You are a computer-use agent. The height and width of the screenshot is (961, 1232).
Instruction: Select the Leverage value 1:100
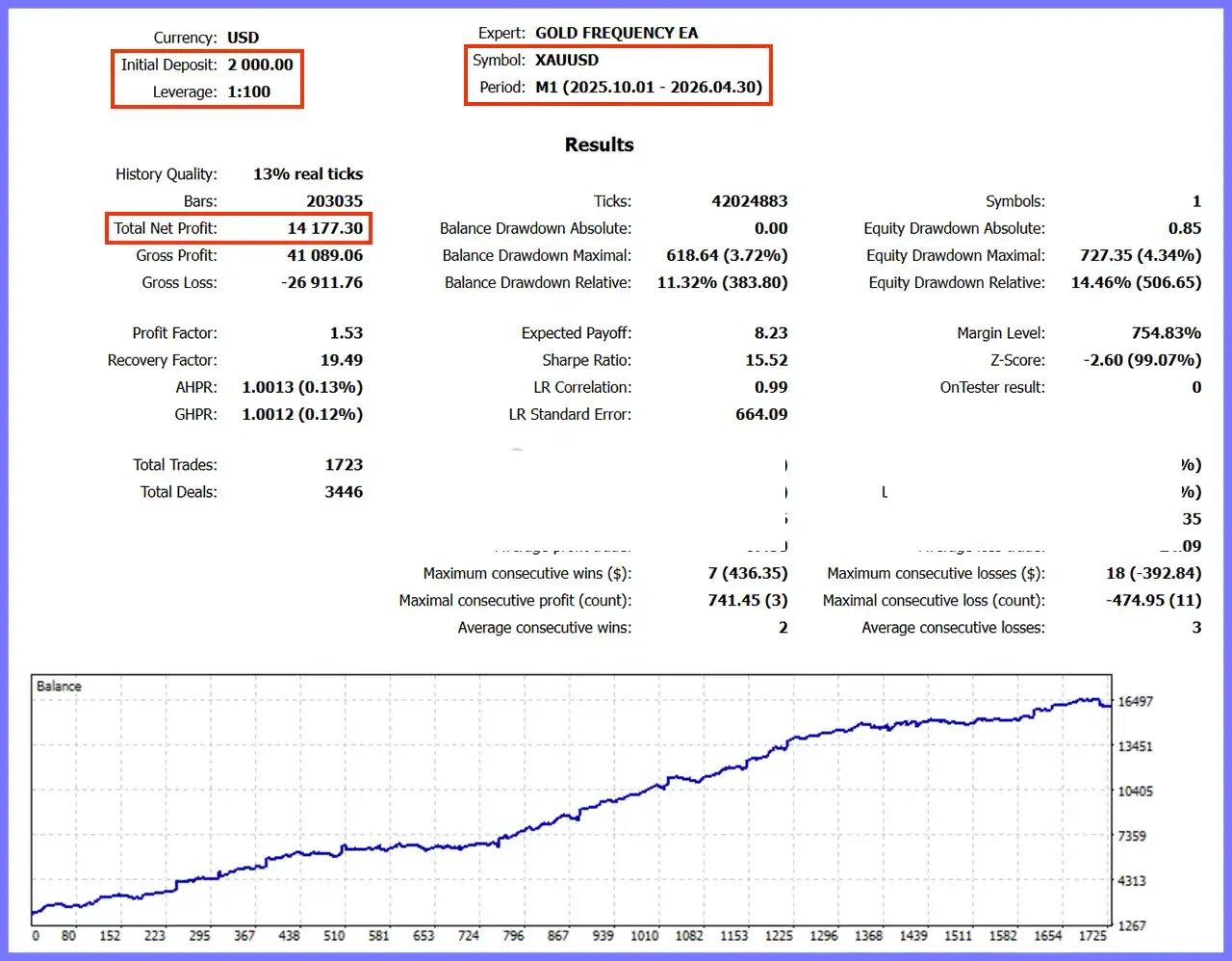tap(249, 91)
